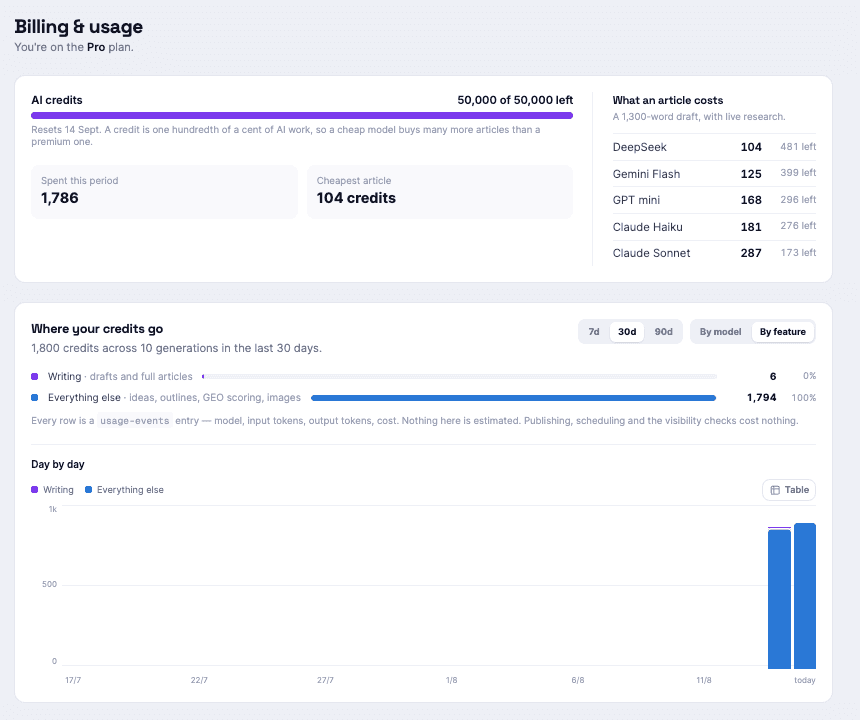This screenshot has height=720, width=860.
Task: Click the 500 y-axis label
Action: pyautogui.click(x=49, y=585)
